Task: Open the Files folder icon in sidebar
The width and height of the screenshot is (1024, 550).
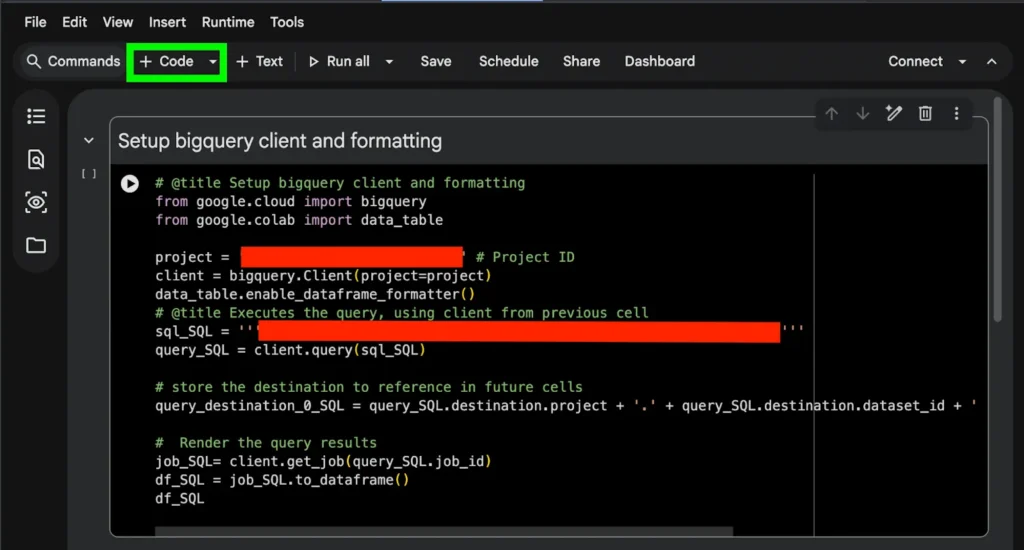Action: coord(36,246)
